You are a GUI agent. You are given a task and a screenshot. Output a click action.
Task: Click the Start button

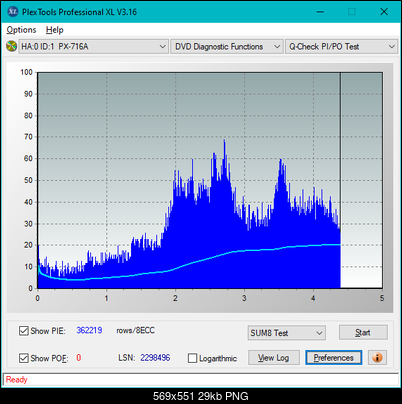point(363,332)
